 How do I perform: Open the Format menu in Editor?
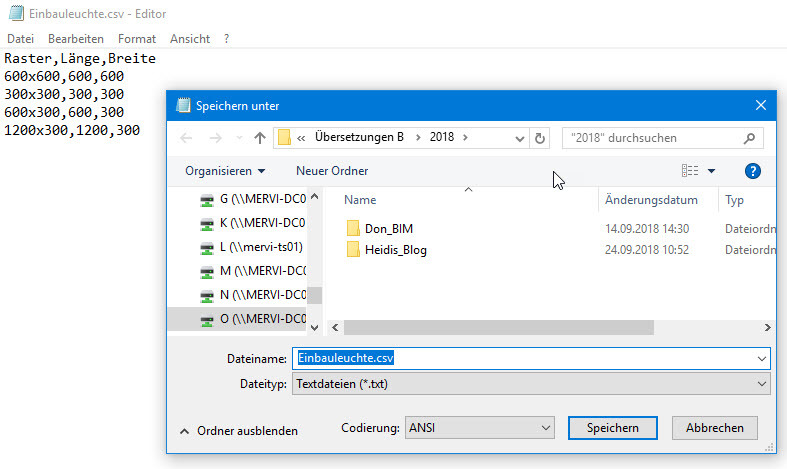[x=137, y=39]
